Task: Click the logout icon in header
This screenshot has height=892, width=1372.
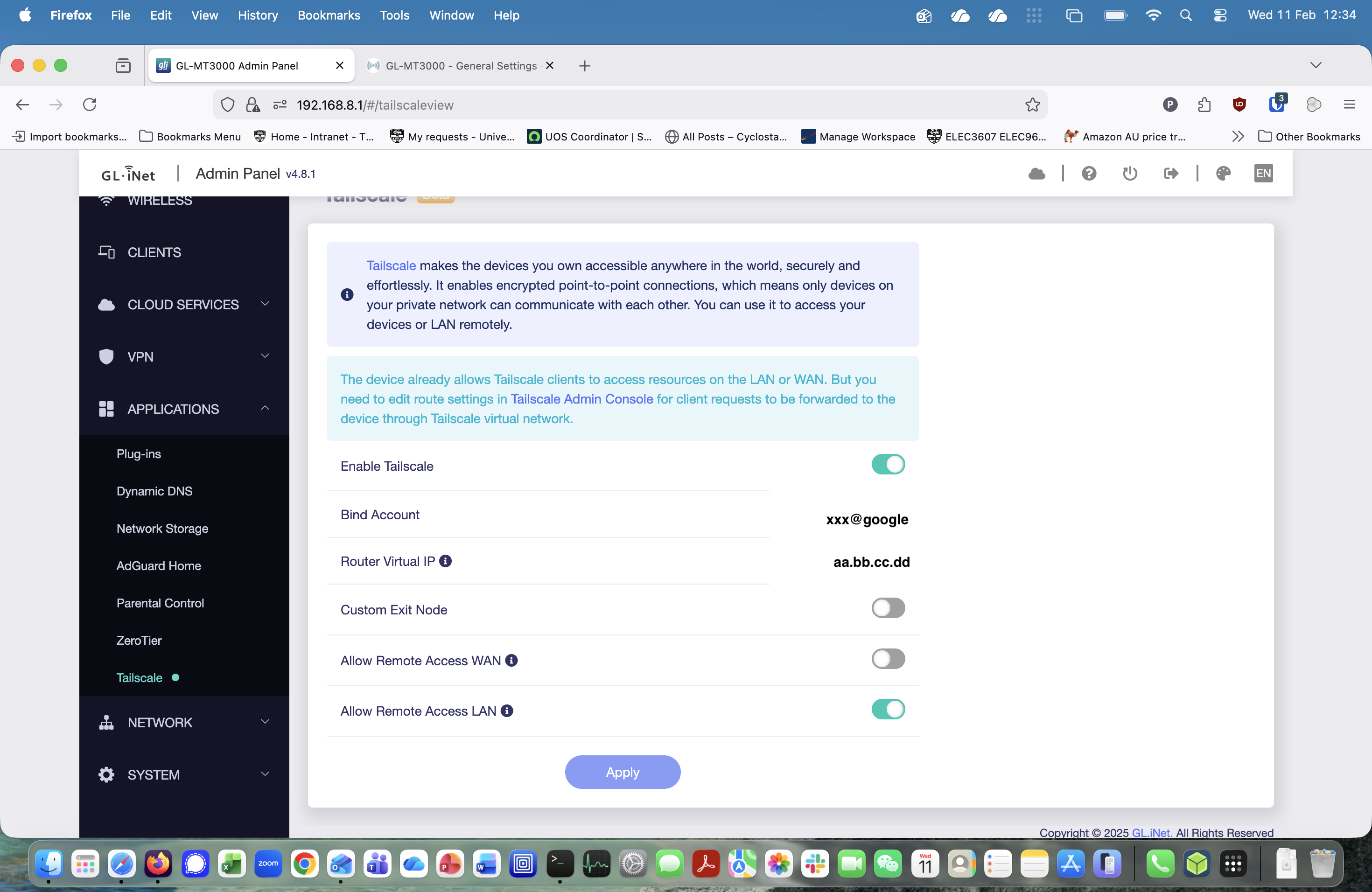Action: pos(1170,174)
